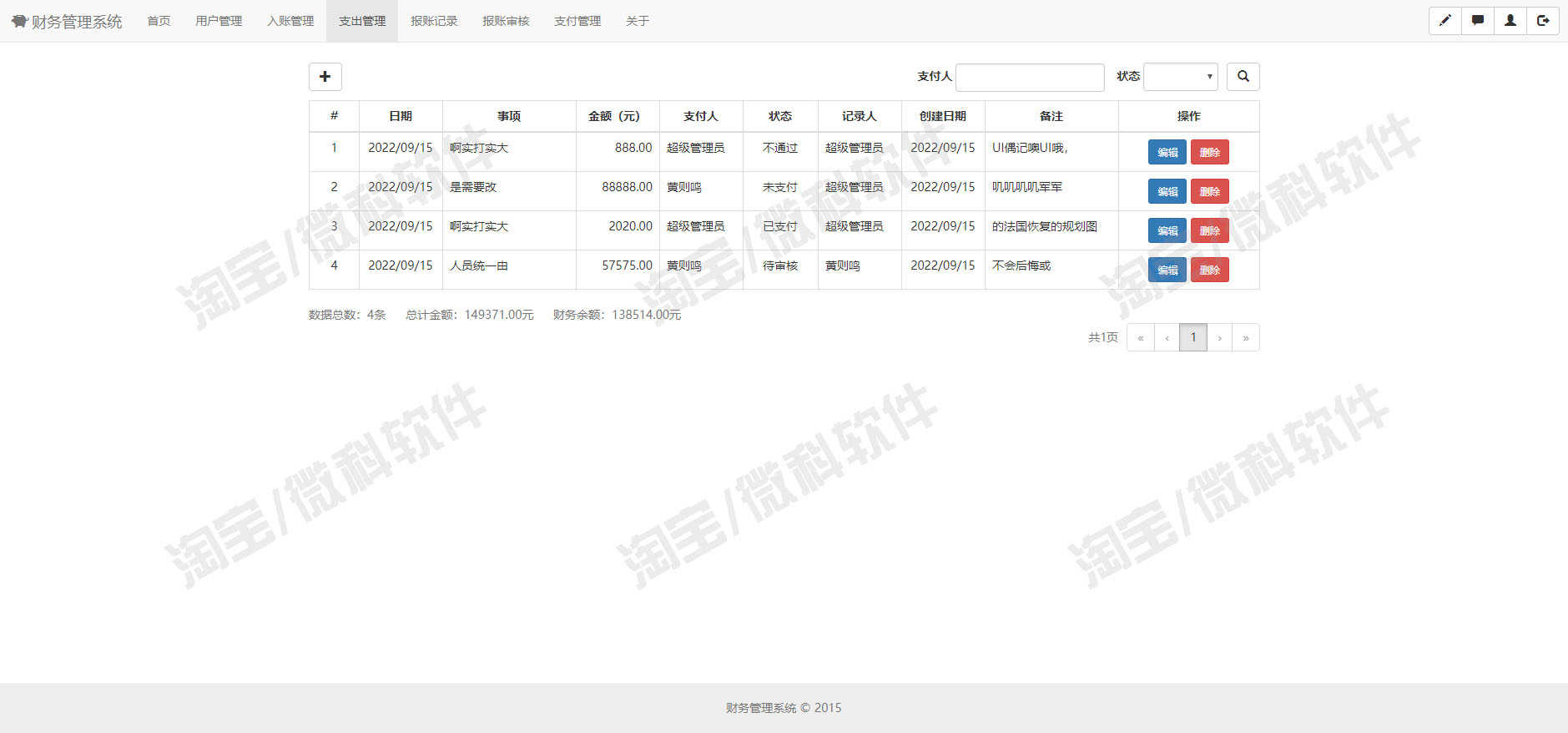1568x733 pixels.
Task: Delete row with amount 2020.00
Action: click(x=1210, y=230)
